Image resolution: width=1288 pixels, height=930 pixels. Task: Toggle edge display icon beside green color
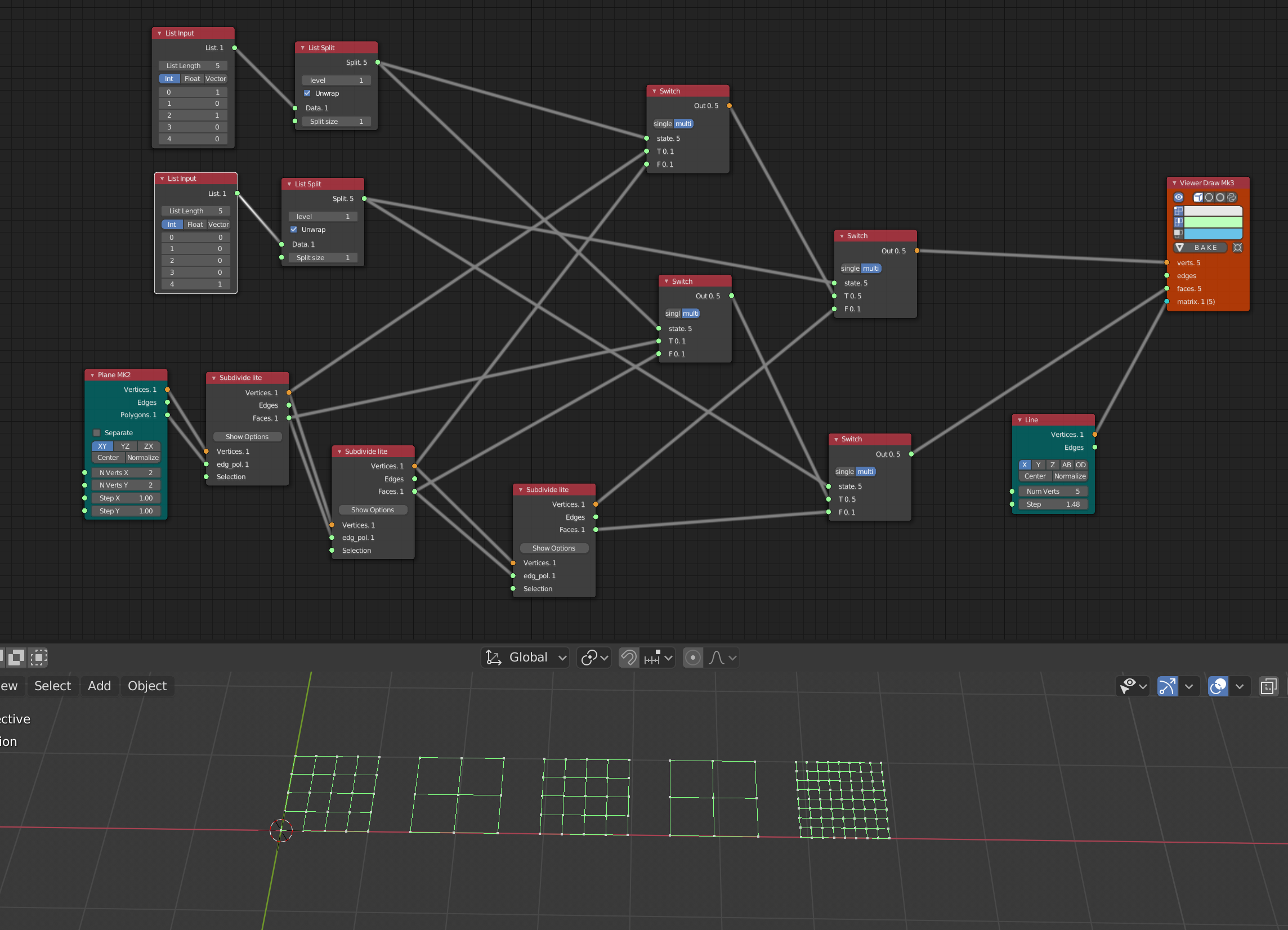click(x=1178, y=222)
